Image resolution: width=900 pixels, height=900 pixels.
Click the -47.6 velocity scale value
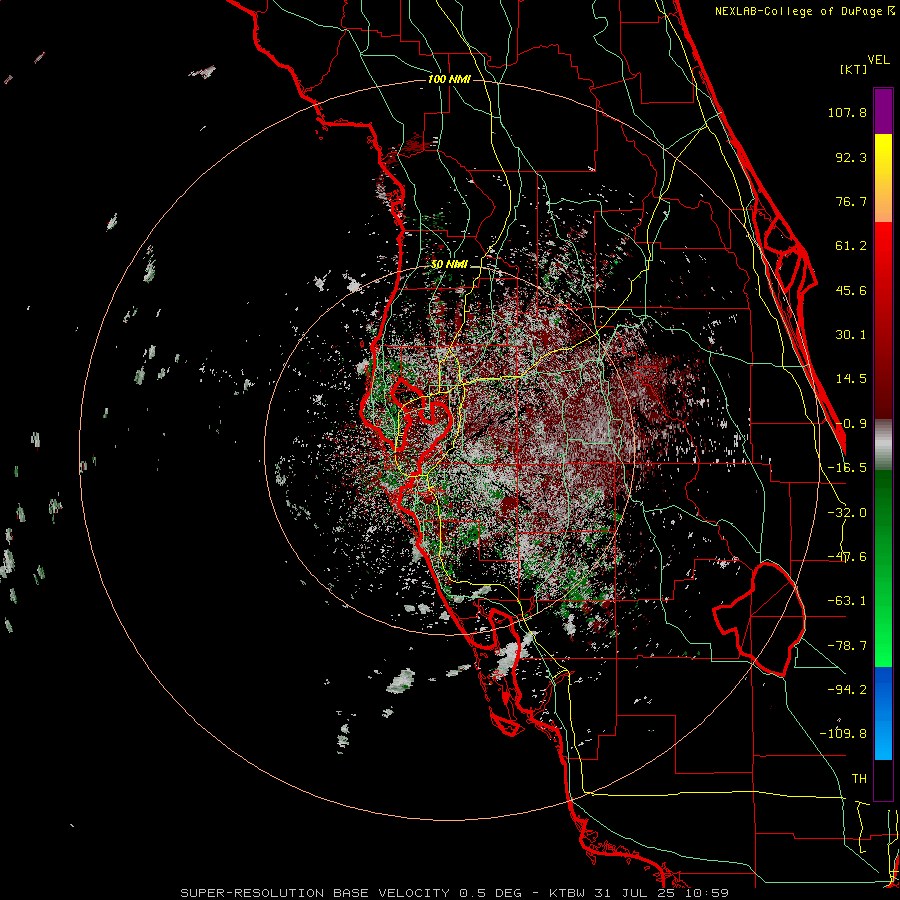pyautogui.click(x=847, y=557)
